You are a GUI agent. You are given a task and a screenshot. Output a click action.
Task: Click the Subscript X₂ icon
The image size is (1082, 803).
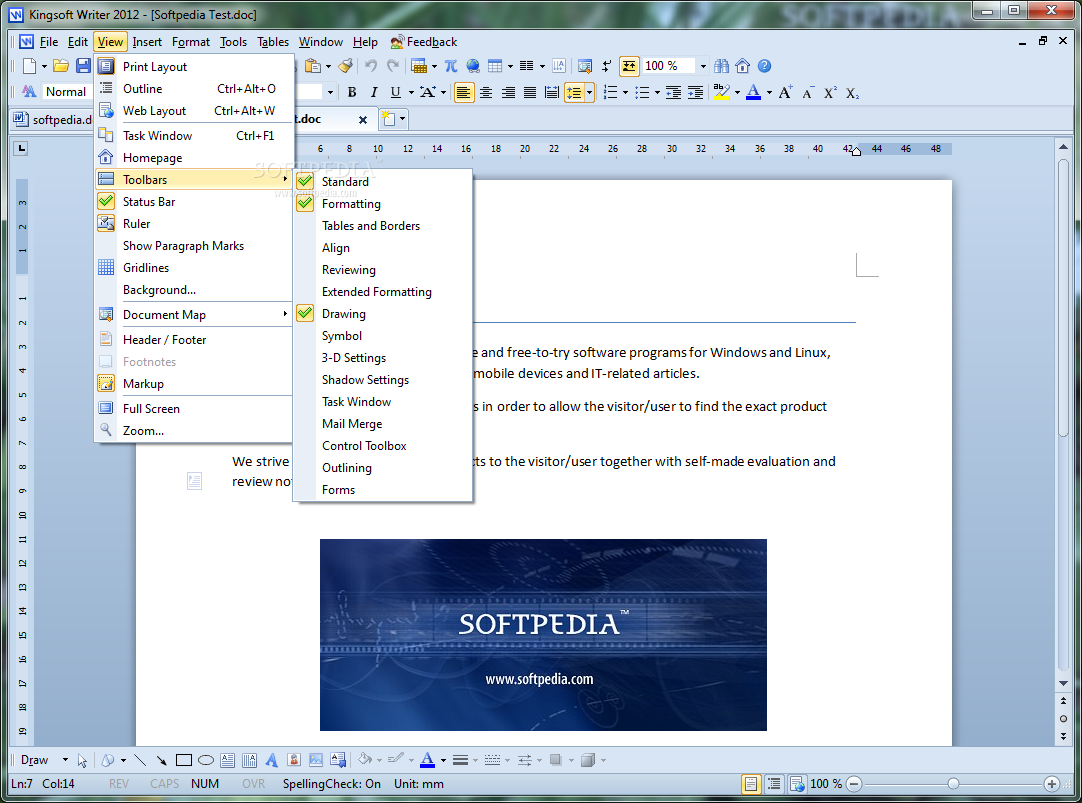[852, 93]
